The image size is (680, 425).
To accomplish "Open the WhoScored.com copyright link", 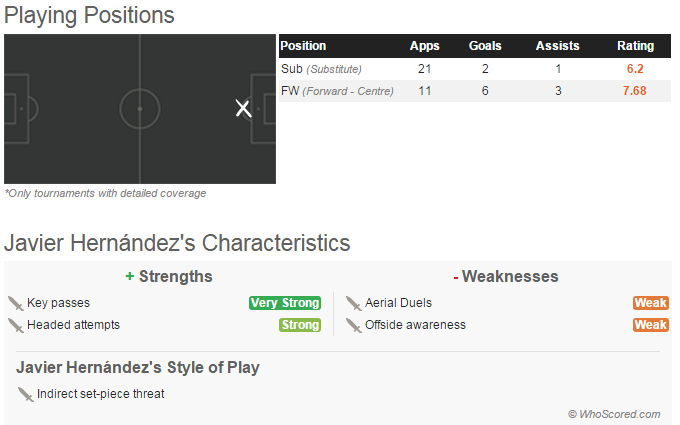I will click(614, 414).
